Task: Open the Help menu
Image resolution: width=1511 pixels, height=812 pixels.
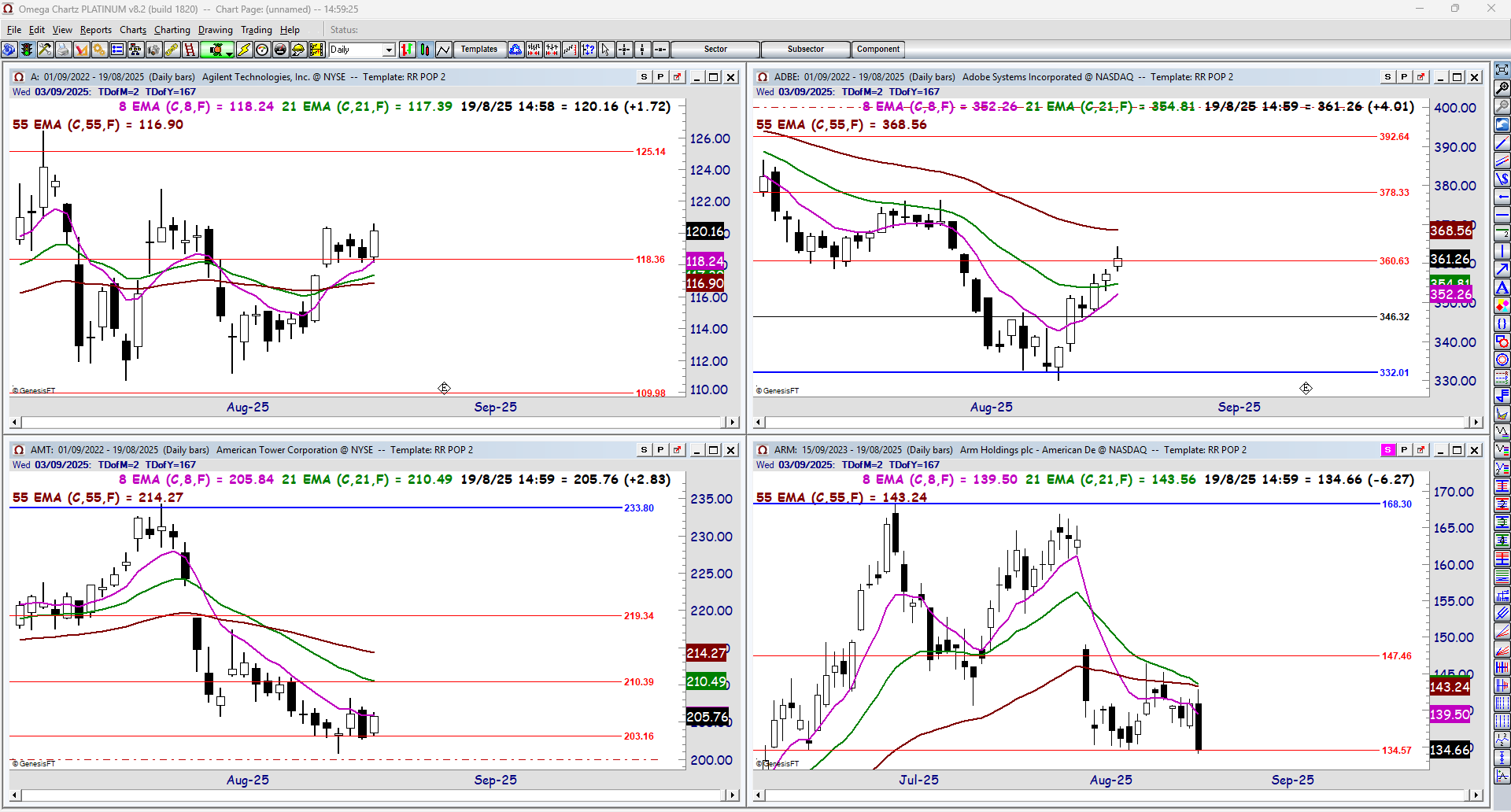Action: (x=290, y=30)
